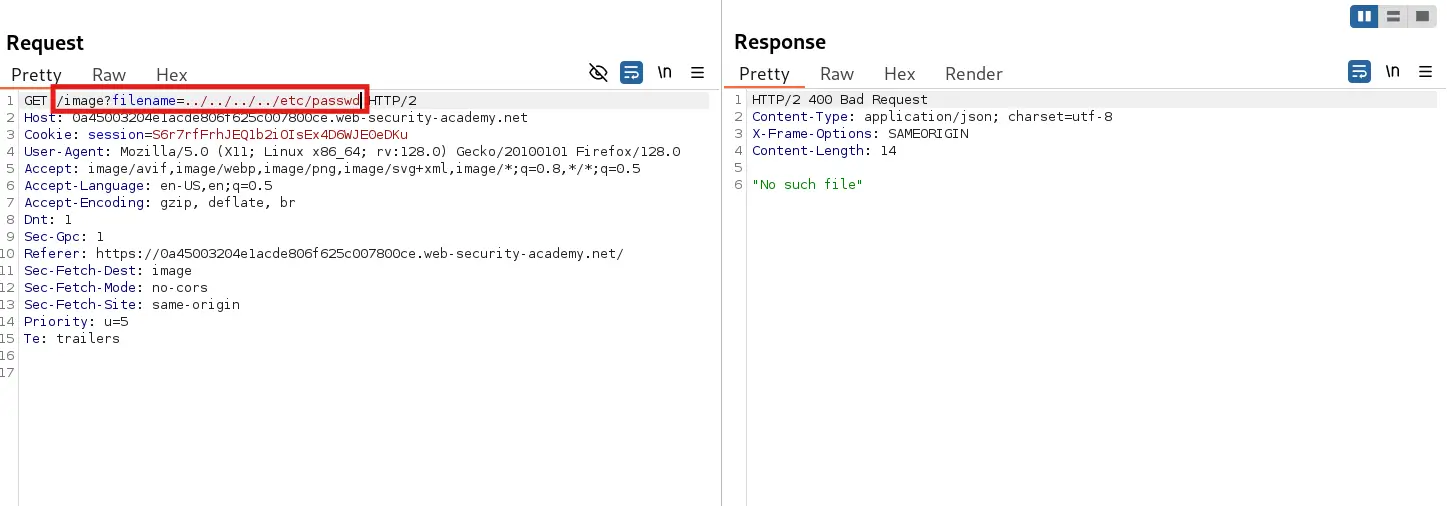
Task: Click the Sec-Fetch-Site: same-origin line
Action: click(132, 305)
